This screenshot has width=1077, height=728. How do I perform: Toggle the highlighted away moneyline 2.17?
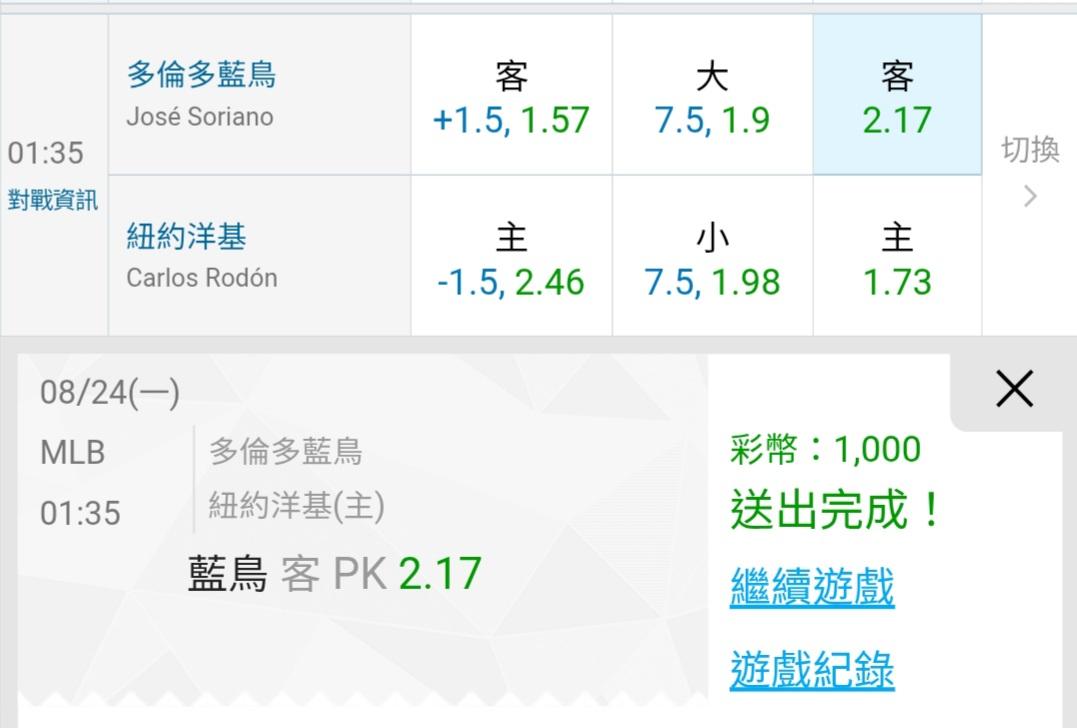tap(897, 95)
